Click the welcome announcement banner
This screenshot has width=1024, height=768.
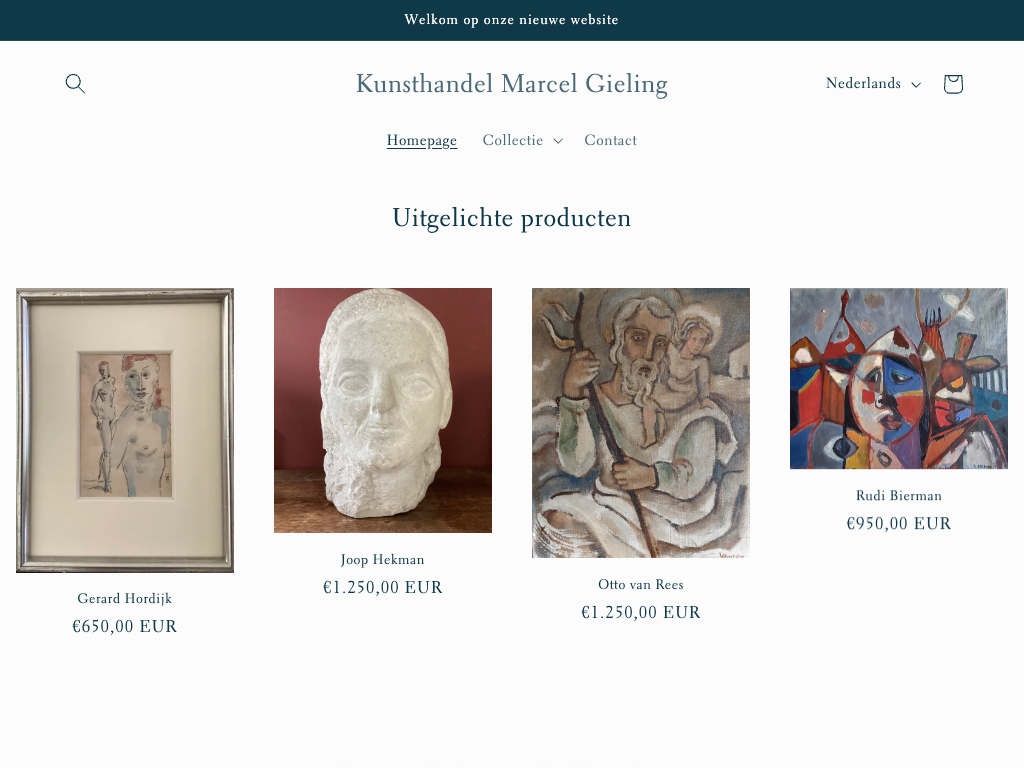point(512,20)
